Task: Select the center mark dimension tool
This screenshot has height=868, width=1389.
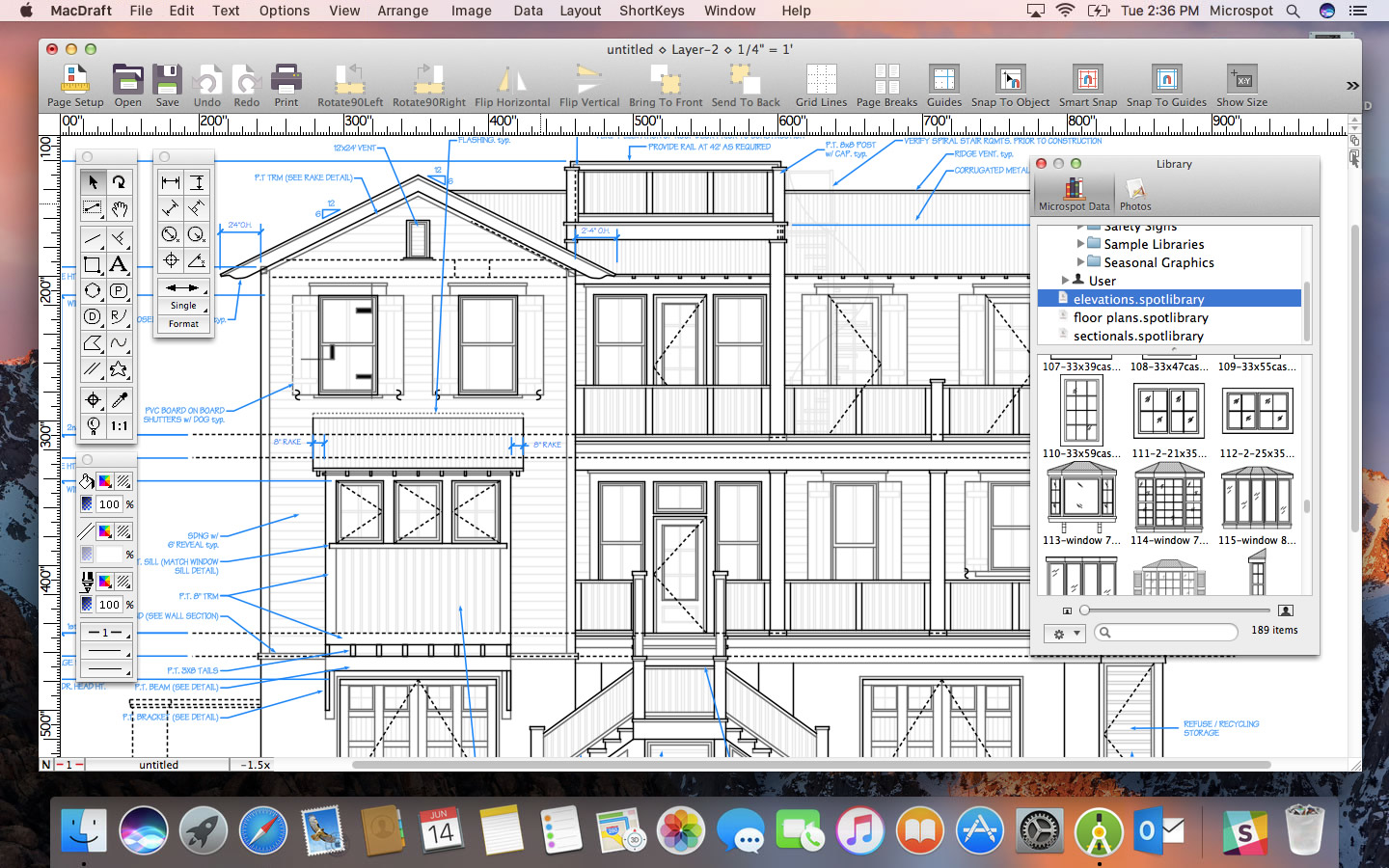Action: click(x=171, y=259)
